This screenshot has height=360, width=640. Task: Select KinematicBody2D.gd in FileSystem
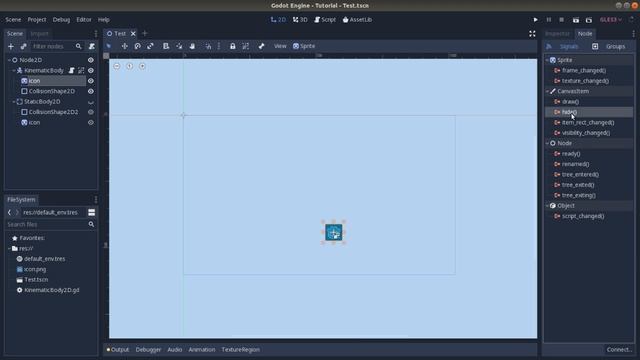point(51,290)
